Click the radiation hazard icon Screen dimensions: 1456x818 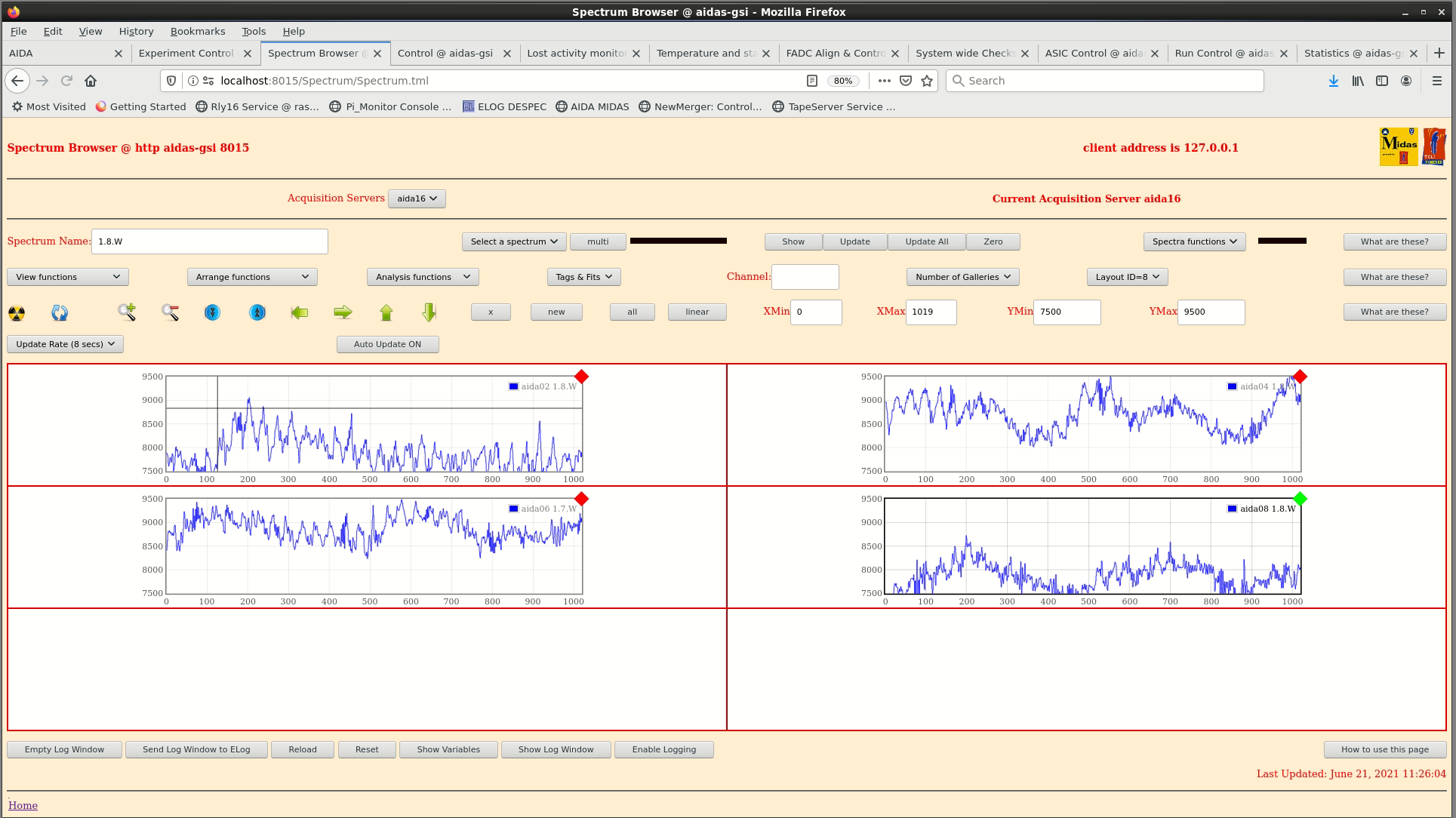pyautogui.click(x=17, y=312)
